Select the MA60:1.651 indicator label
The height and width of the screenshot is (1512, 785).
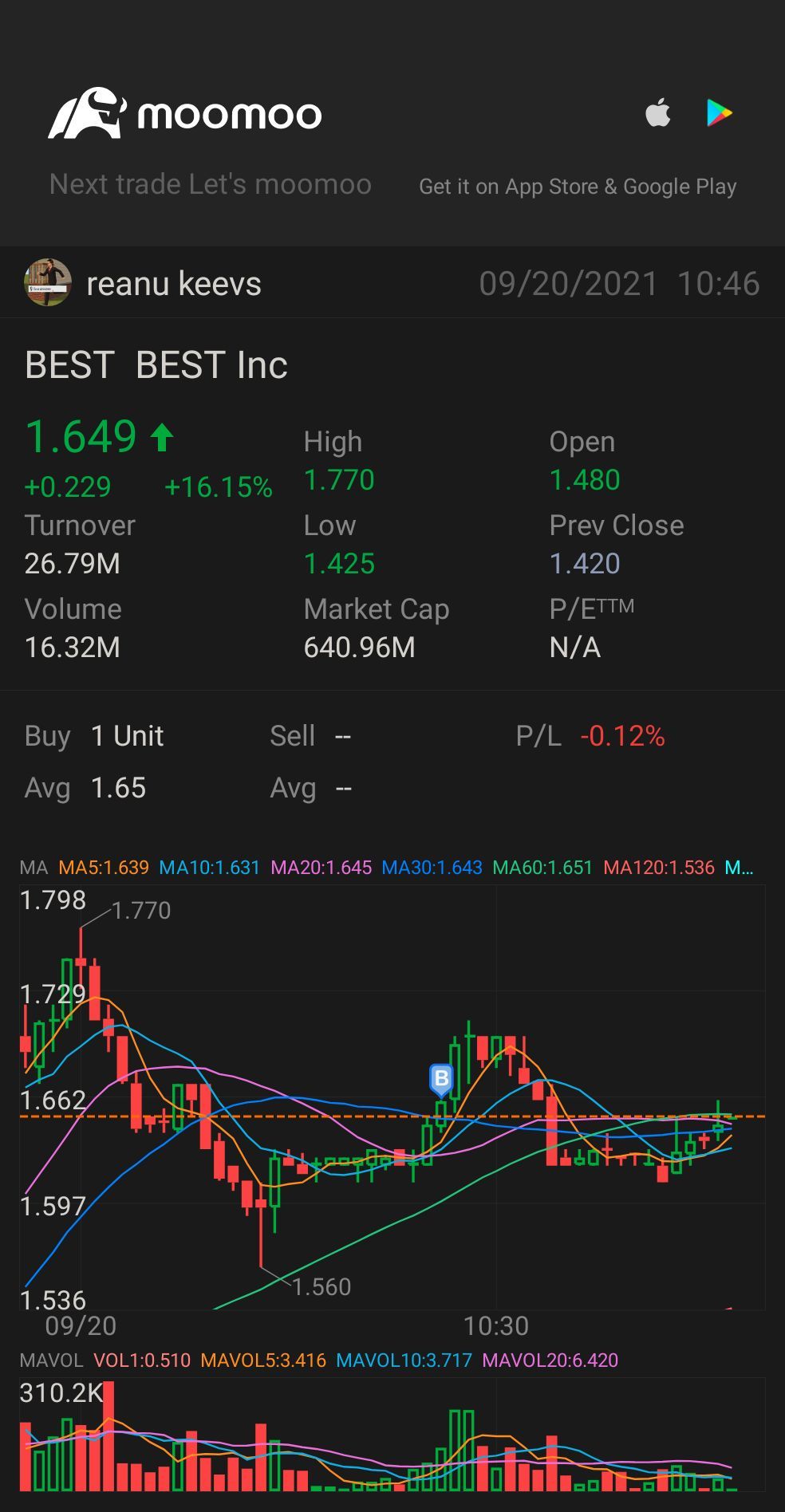[543, 868]
